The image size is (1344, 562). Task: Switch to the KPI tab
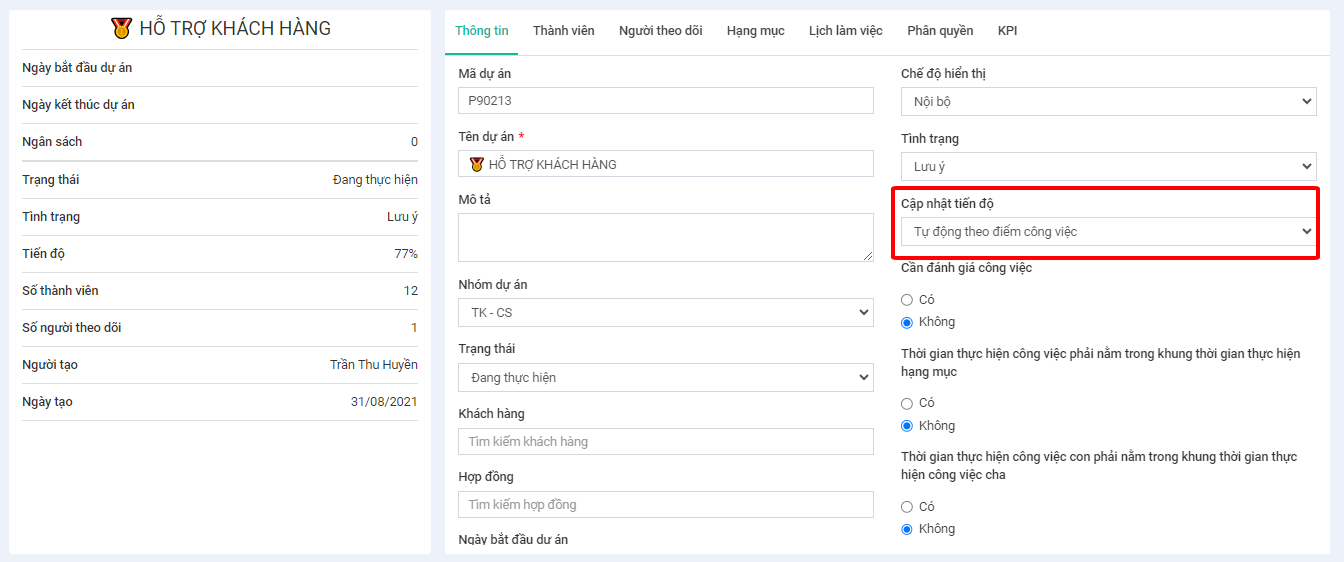[1007, 31]
